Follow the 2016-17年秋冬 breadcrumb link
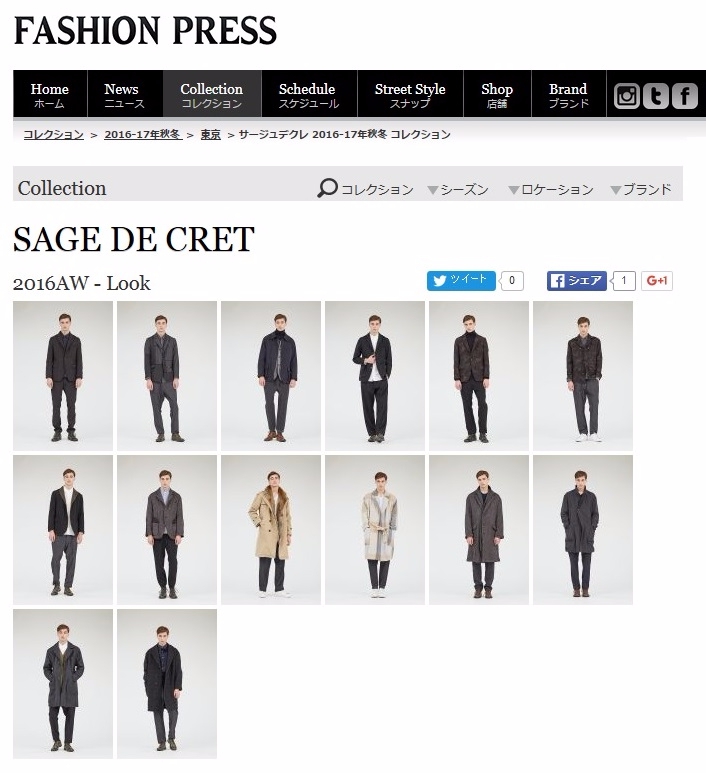 pyautogui.click(x=143, y=135)
